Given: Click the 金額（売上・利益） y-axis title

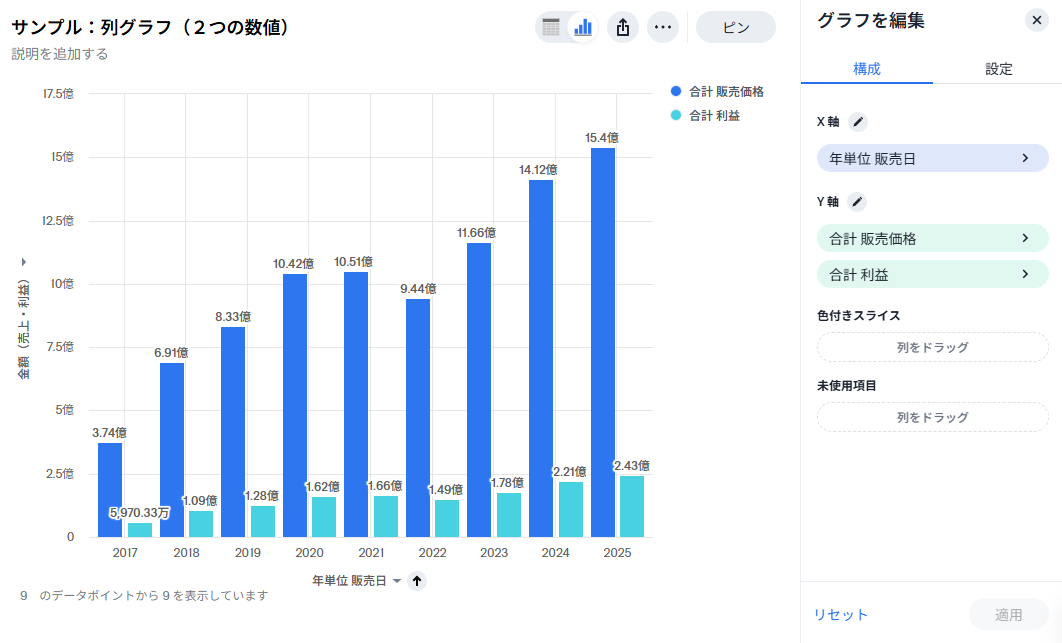Looking at the screenshot, I should [24, 329].
